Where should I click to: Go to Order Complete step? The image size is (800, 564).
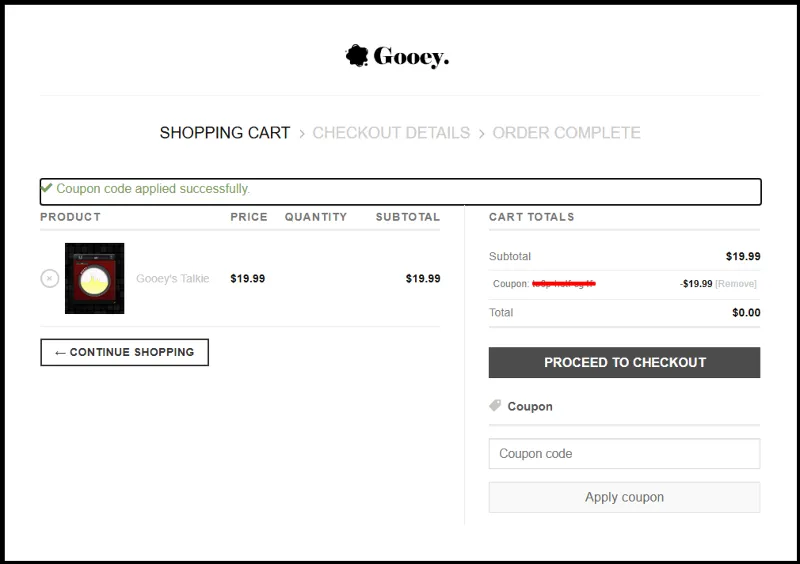(x=566, y=133)
